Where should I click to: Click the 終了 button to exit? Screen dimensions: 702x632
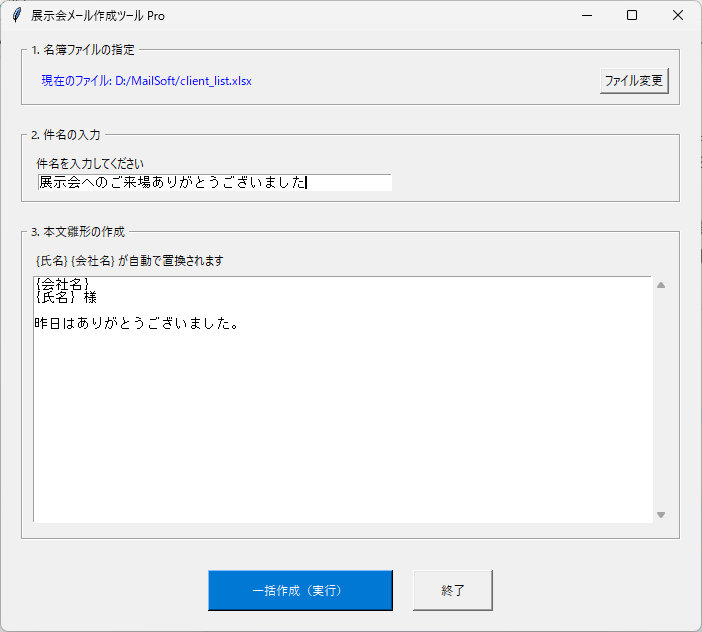tap(453, 590)
